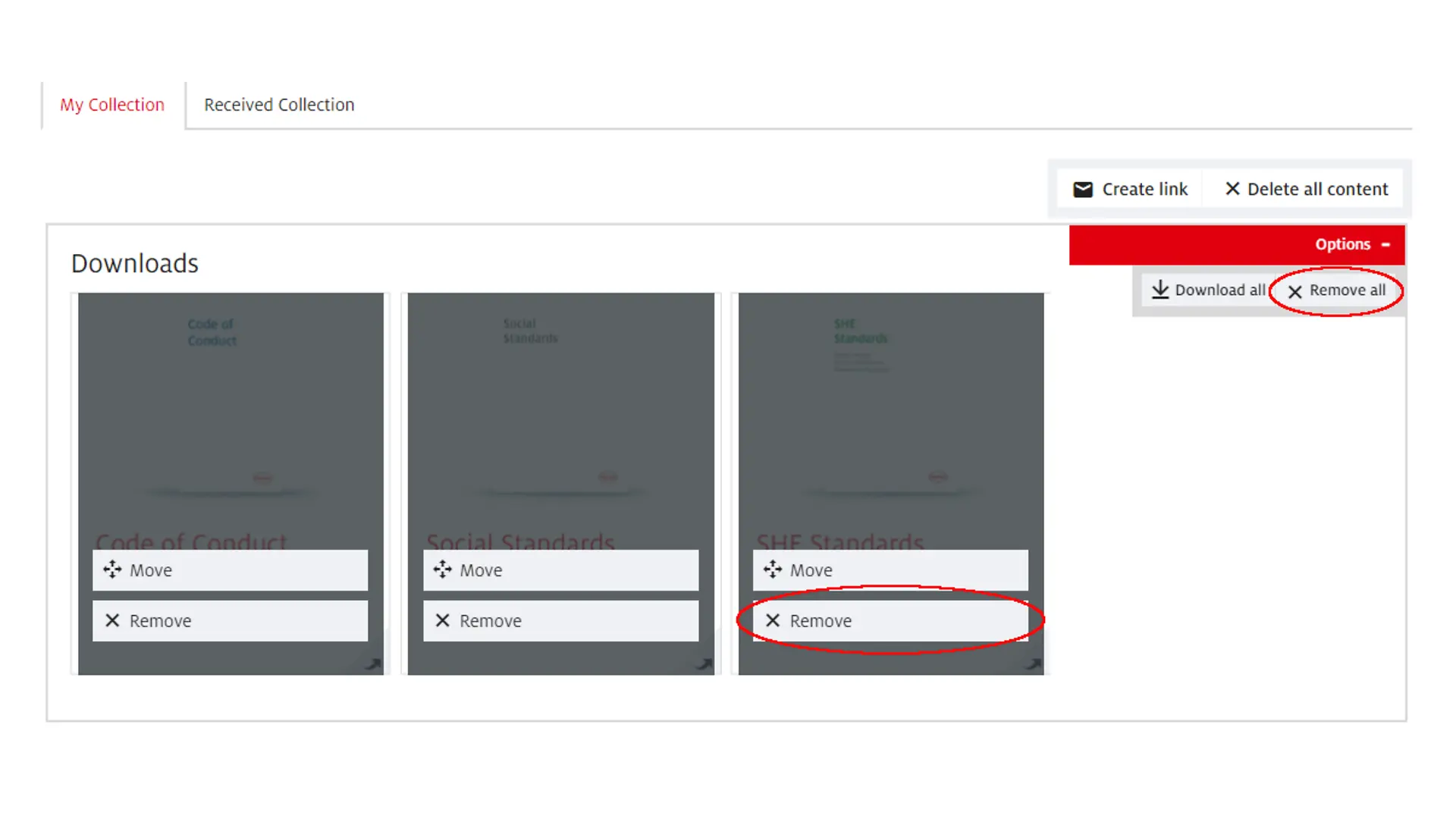Click the Move button on Social Standards

[x=560, y=569]
